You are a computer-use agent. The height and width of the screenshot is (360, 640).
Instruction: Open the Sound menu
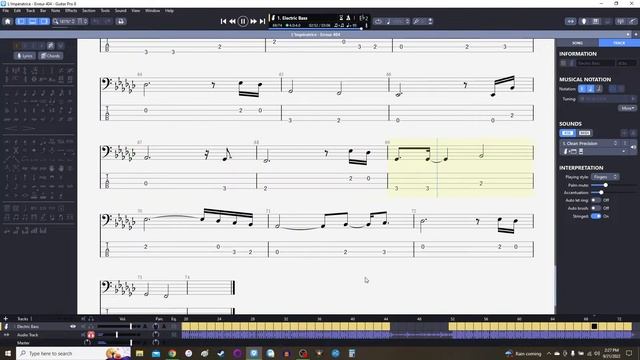pyautogui.click(x=120, y=11)
